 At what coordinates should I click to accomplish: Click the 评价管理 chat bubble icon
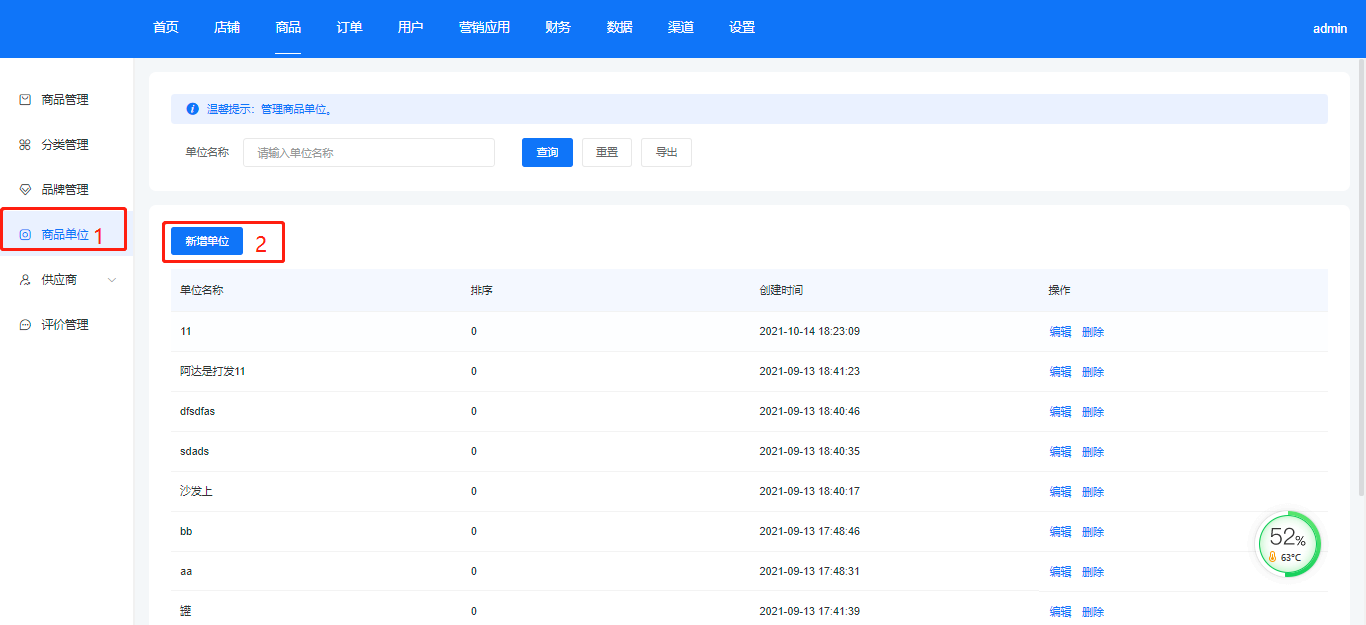25,325
